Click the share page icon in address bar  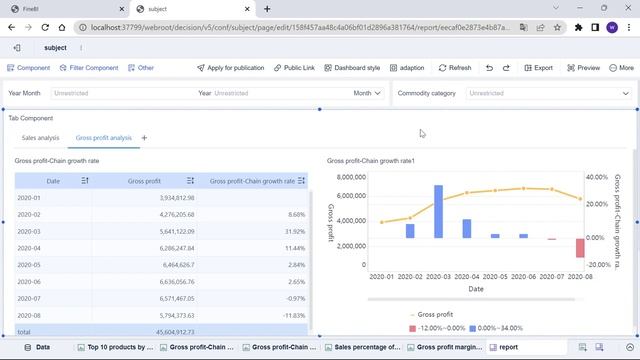coord(540,27)
